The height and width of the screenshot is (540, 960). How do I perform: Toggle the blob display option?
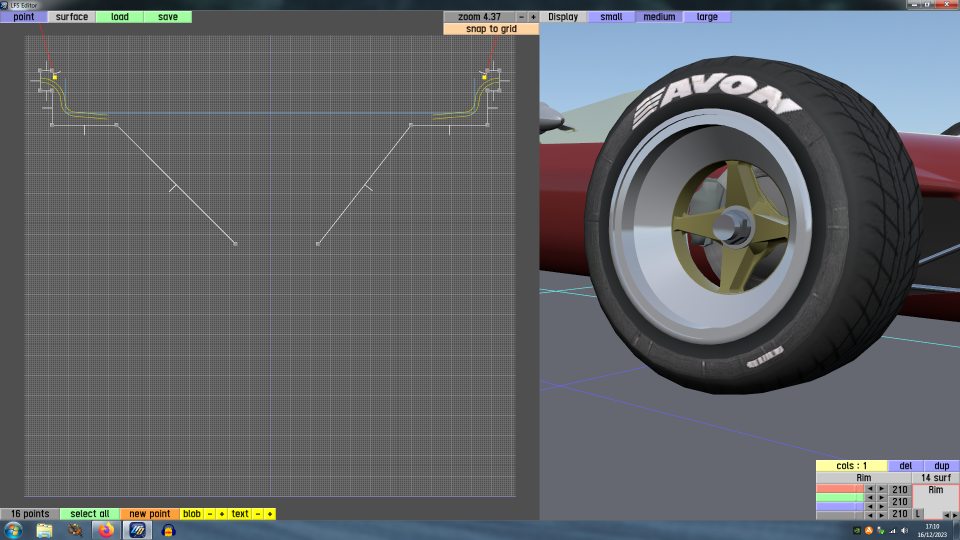tap(192, 514)
